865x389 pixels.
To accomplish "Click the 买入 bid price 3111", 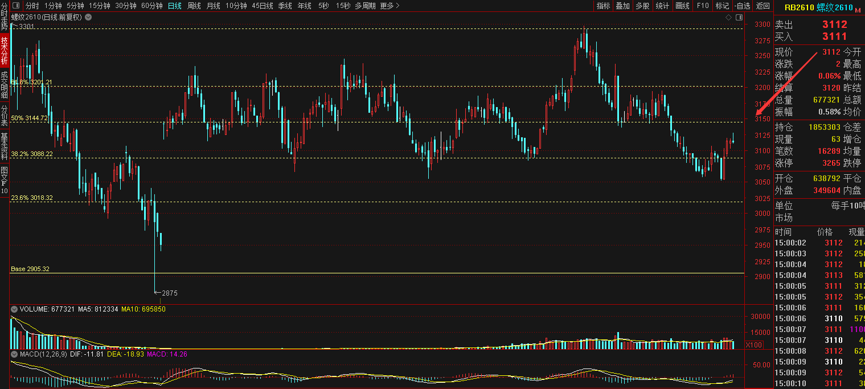I will [x=835, y=36].
